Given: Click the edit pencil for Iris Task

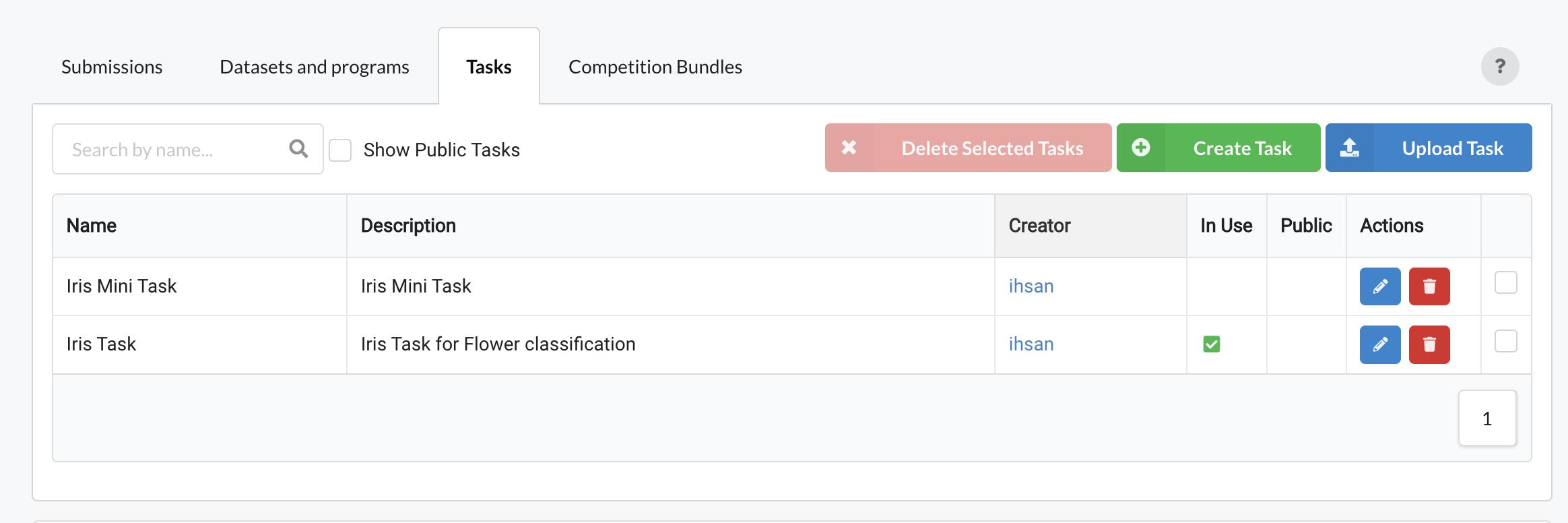Looking at the screenshot, I should pyautogui.click(x=1380, y=344).
